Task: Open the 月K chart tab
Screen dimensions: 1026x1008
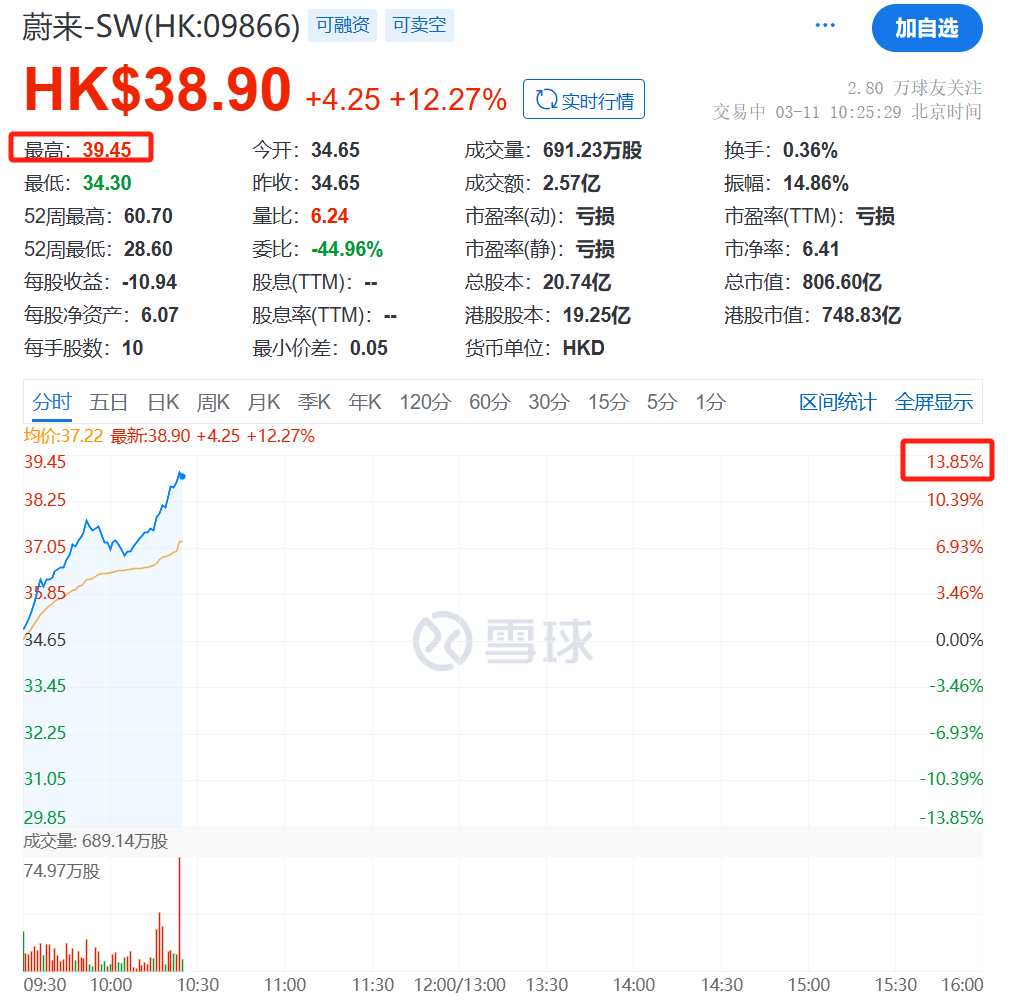Action: 264,401
